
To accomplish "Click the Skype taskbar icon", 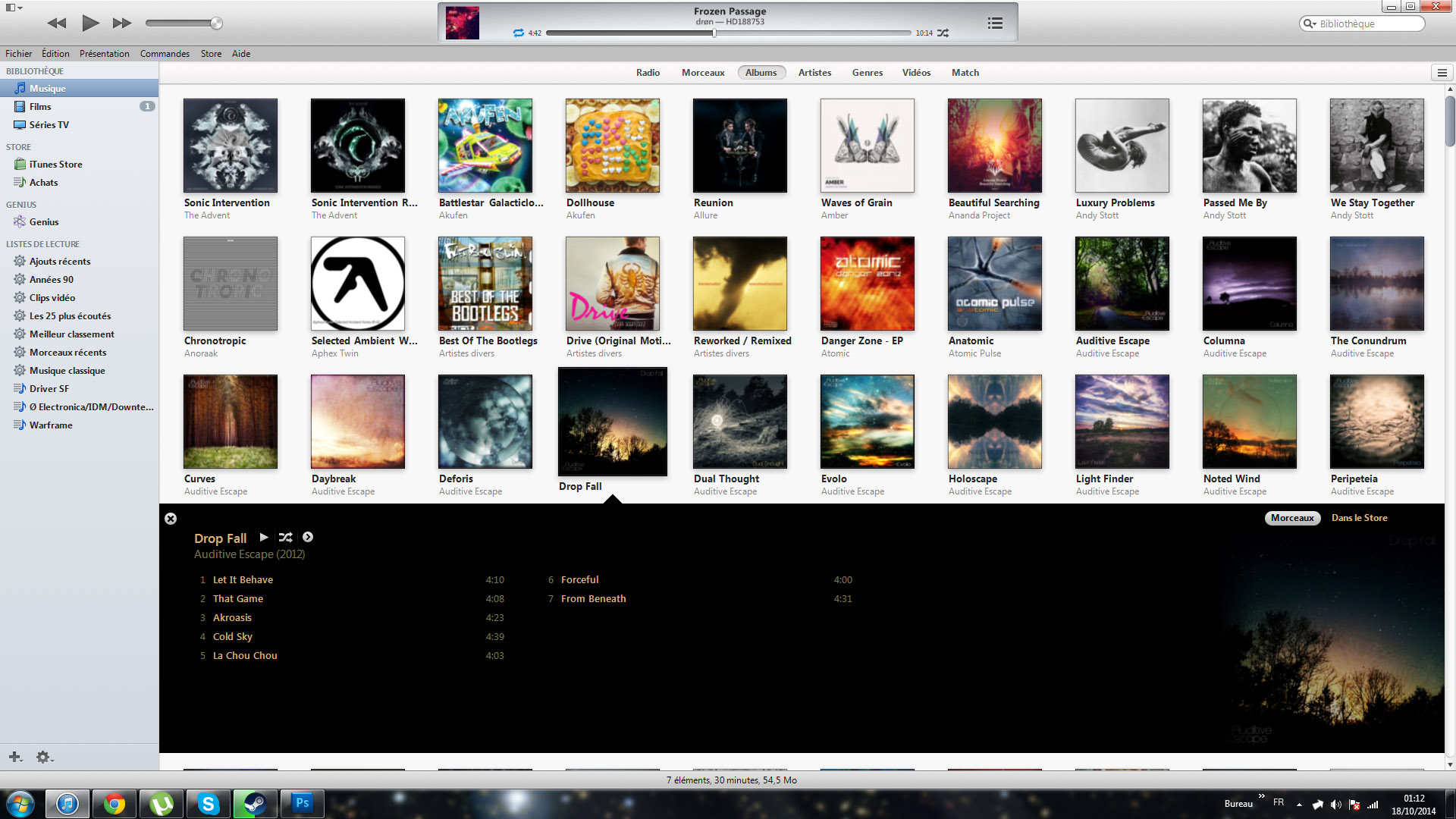I will (209, 804).
